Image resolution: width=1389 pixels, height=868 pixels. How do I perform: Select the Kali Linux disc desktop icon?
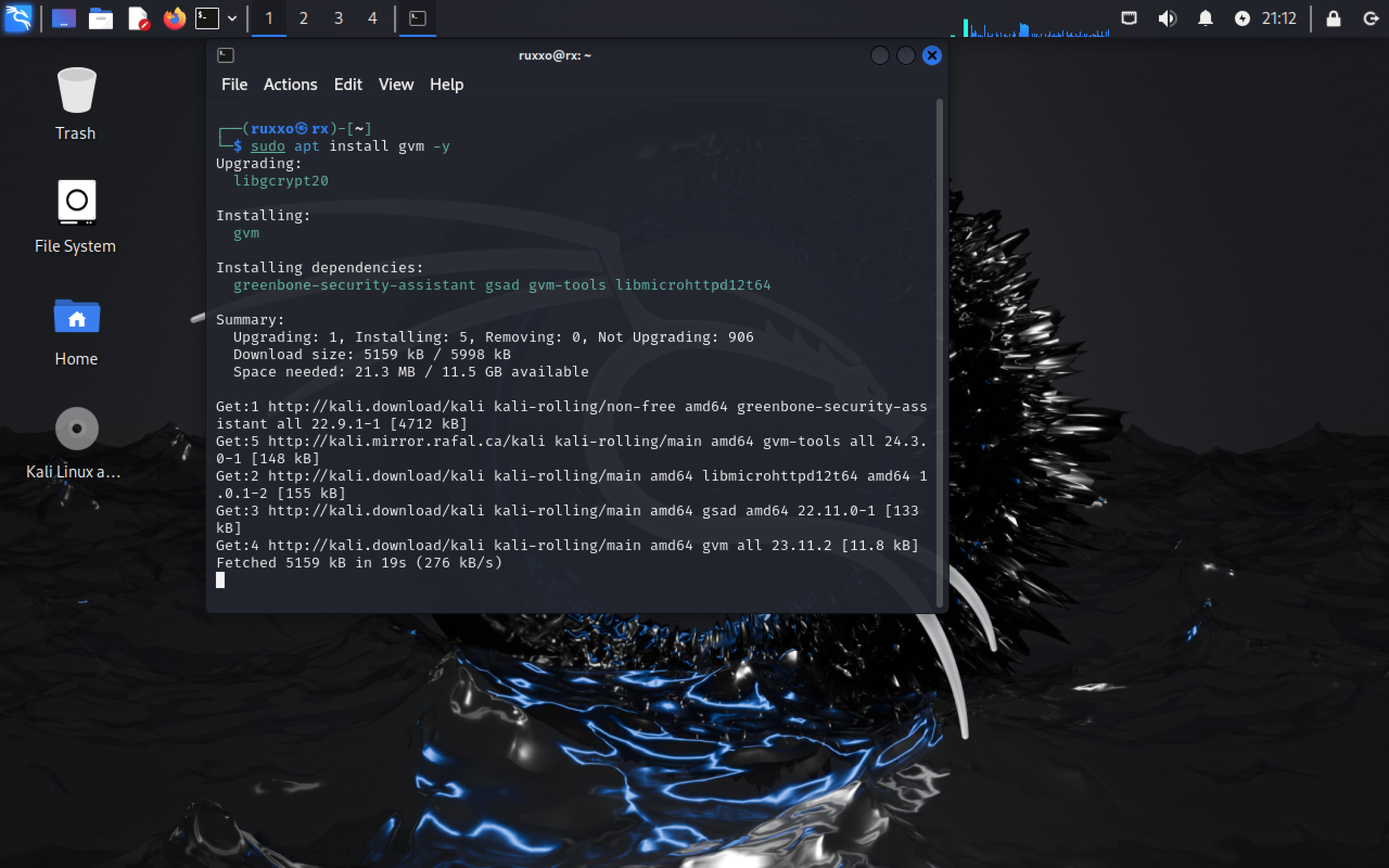[x=75, y=443]
